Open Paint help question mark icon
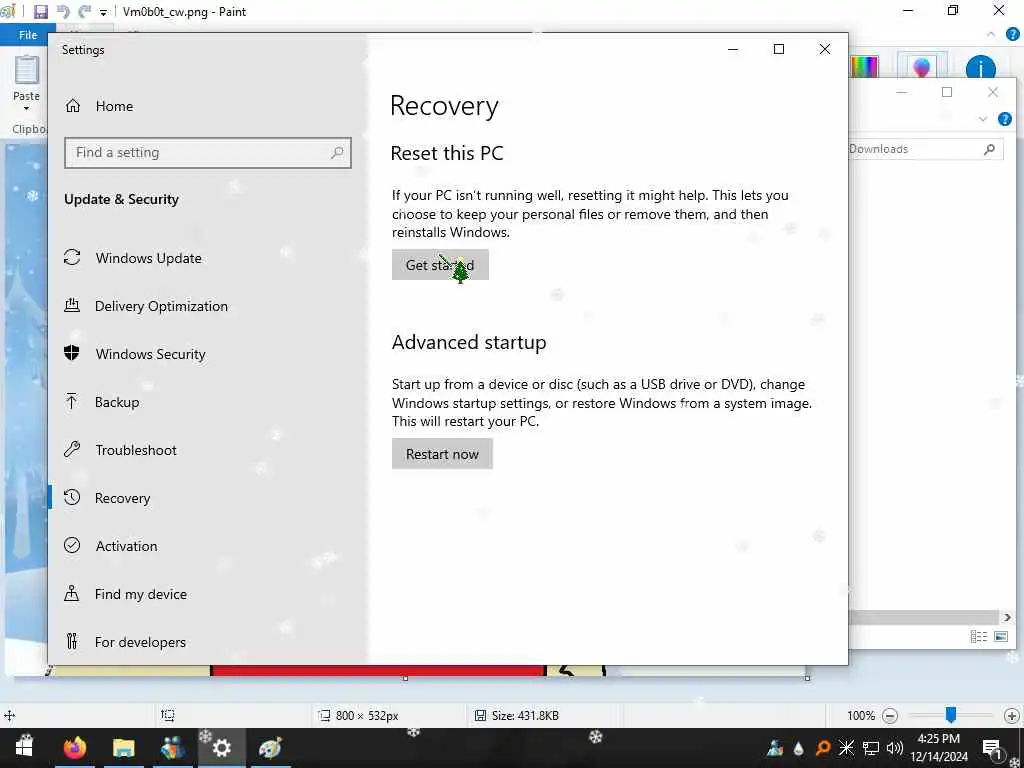The width and height of the screenshot is (1024, 768). tap(1012, 35)
